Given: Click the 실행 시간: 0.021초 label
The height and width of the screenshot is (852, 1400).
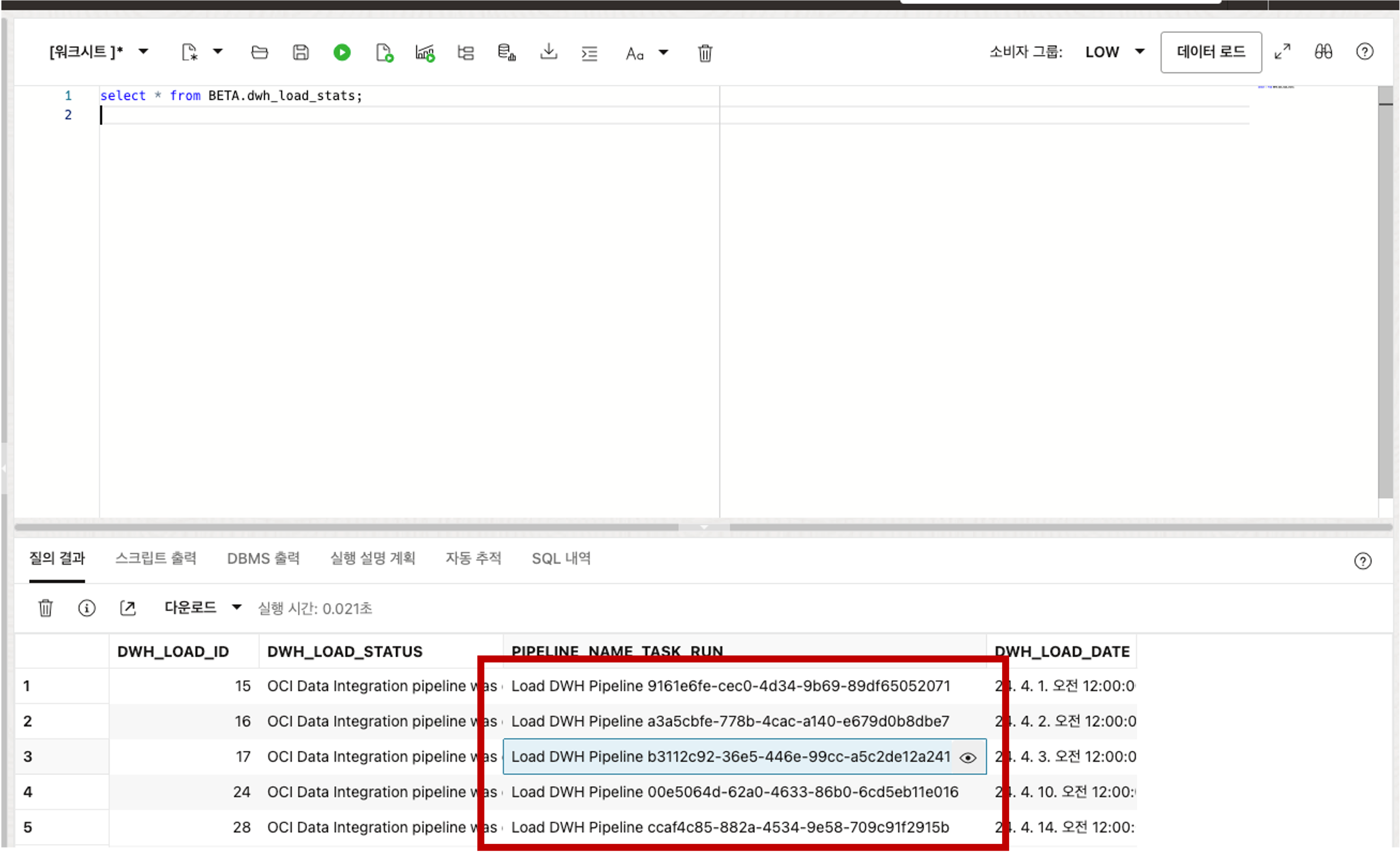Looking at the screenshot, I should click(x=315, y=609).
